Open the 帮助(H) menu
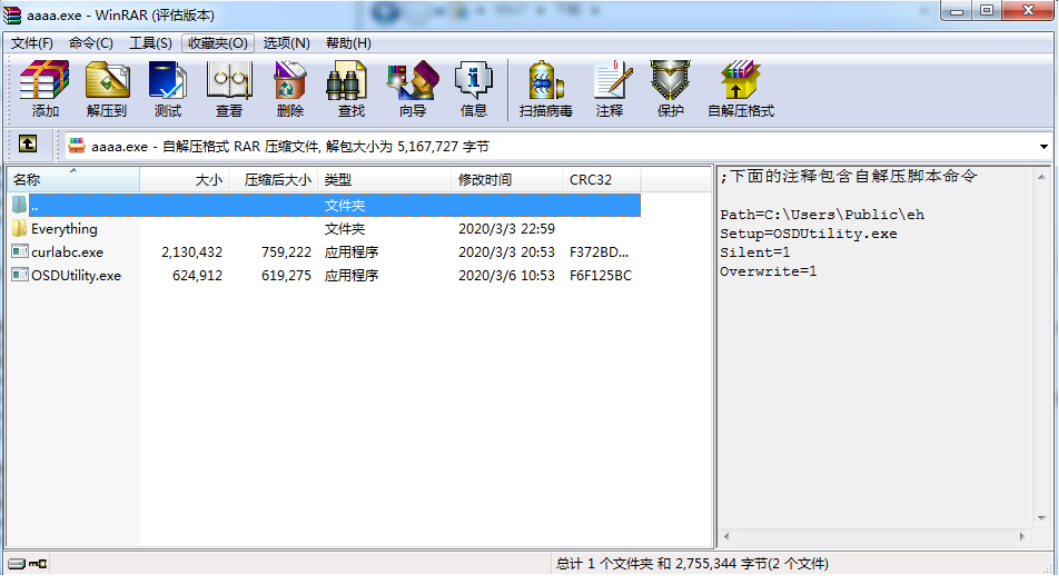The width and height of the screenshot is (1059, 576). [348, 43]
